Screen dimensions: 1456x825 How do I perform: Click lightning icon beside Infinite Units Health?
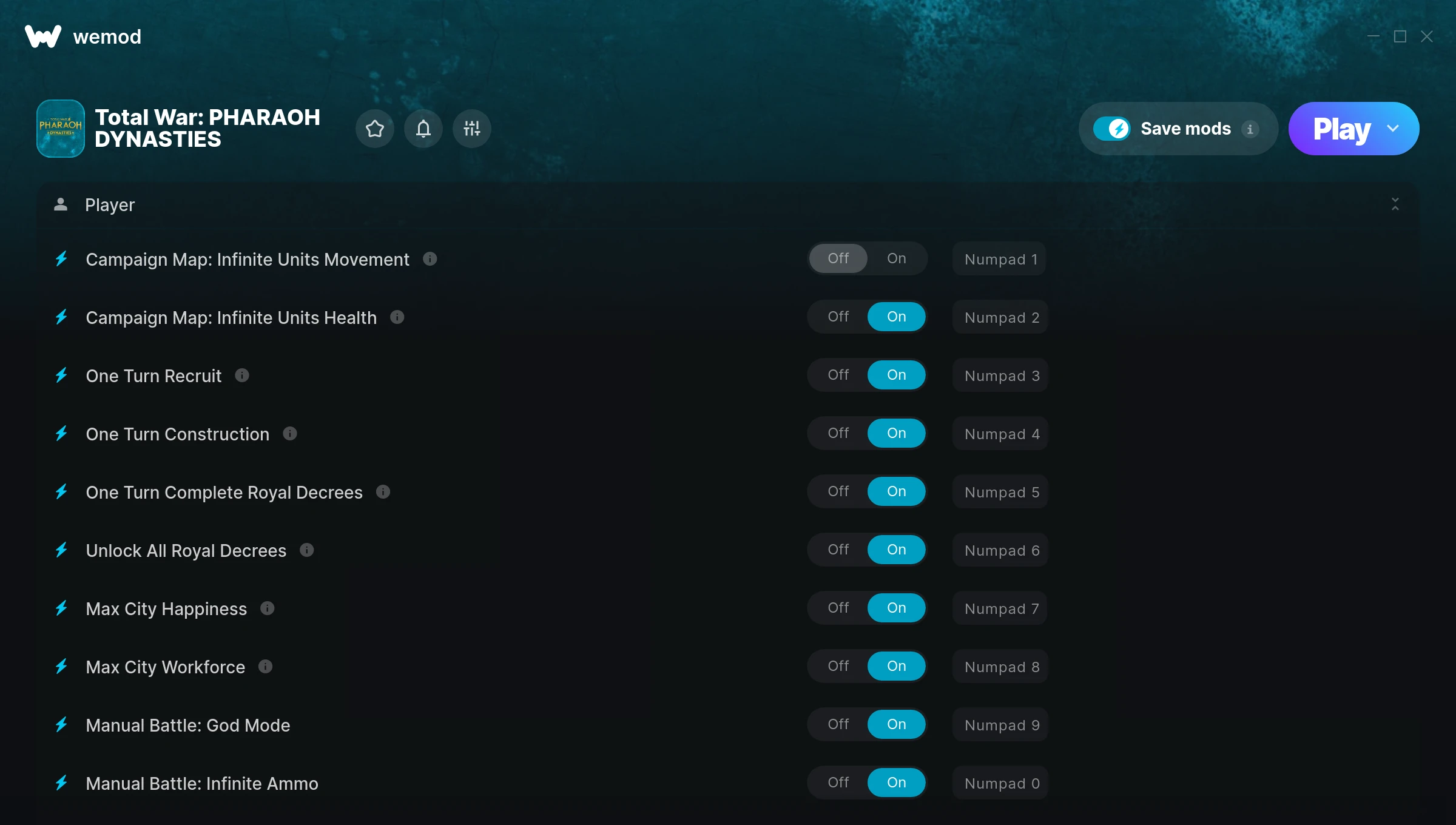(61, 317)
